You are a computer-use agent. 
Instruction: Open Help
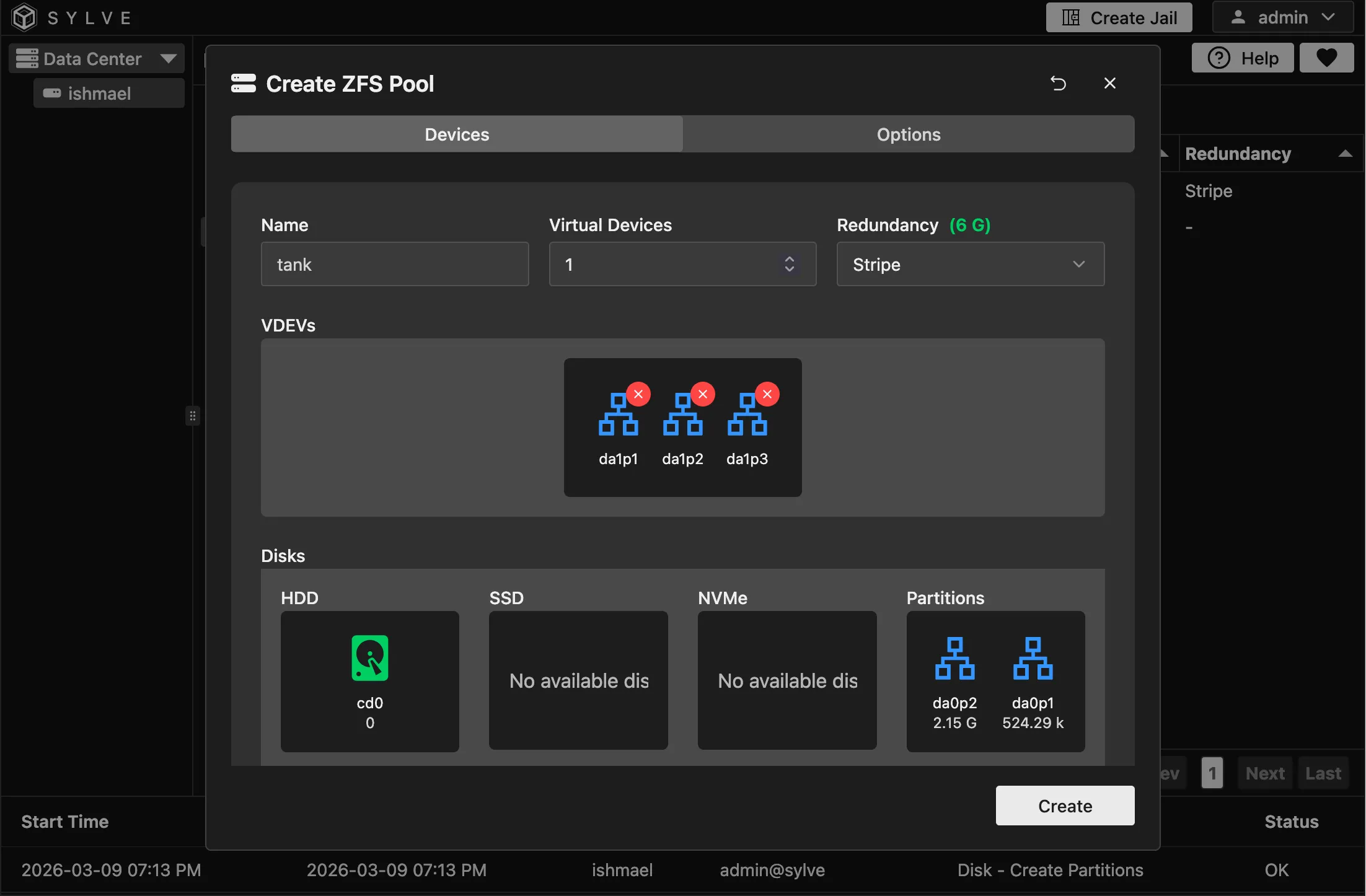tap(1243, 58)
